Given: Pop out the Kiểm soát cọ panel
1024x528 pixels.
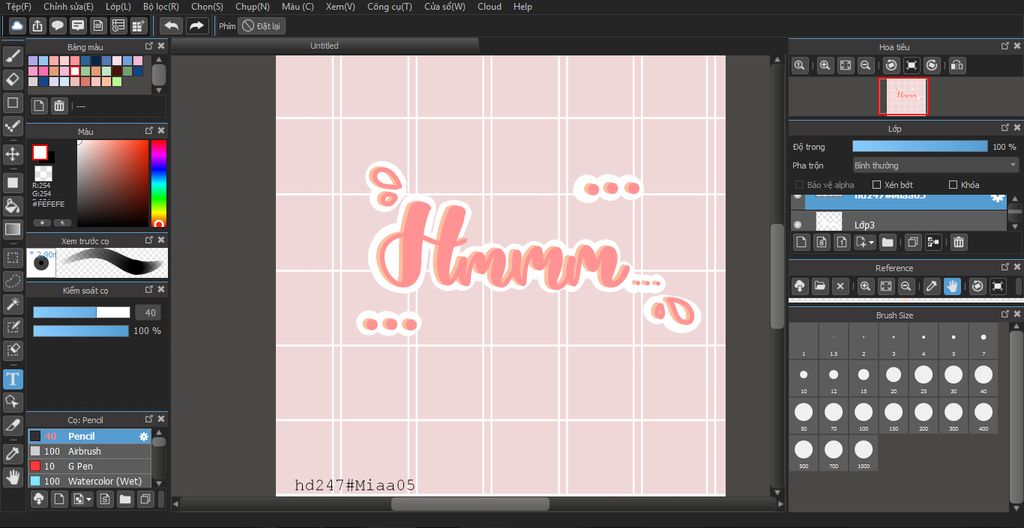Looking at the screenshot, I should point(149,289).
